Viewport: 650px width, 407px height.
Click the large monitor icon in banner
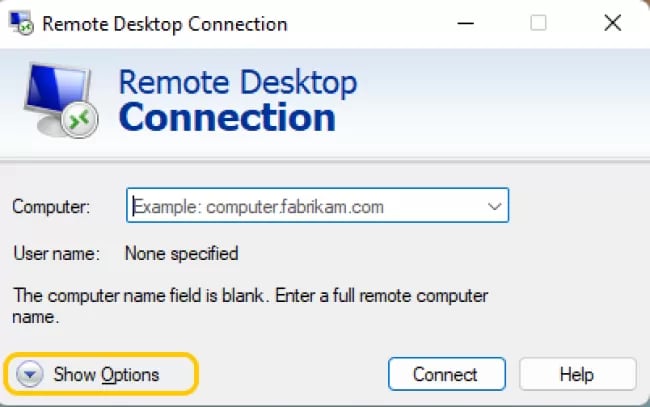point(61,100)
